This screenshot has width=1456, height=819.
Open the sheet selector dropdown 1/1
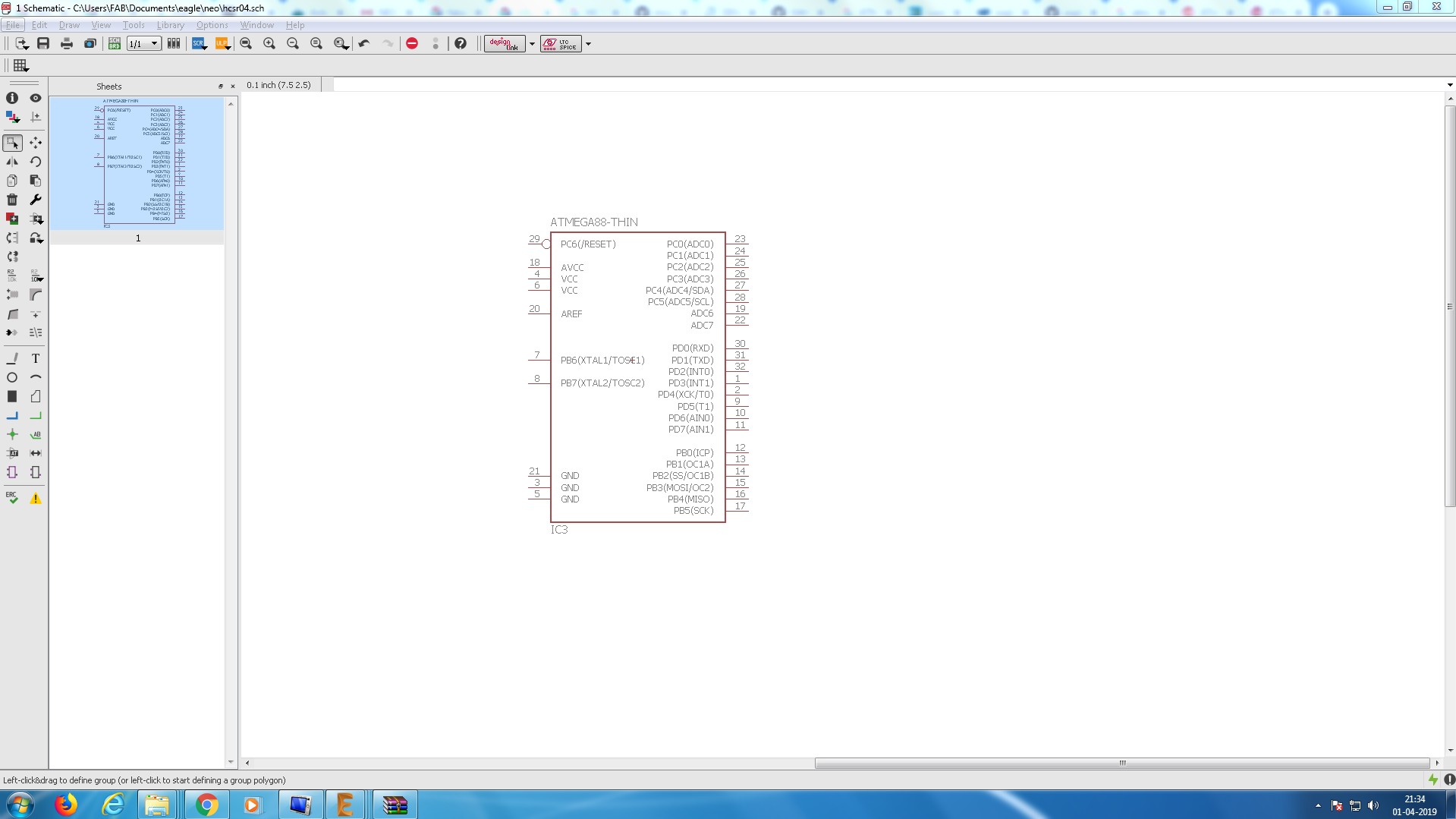click(143, 43)
